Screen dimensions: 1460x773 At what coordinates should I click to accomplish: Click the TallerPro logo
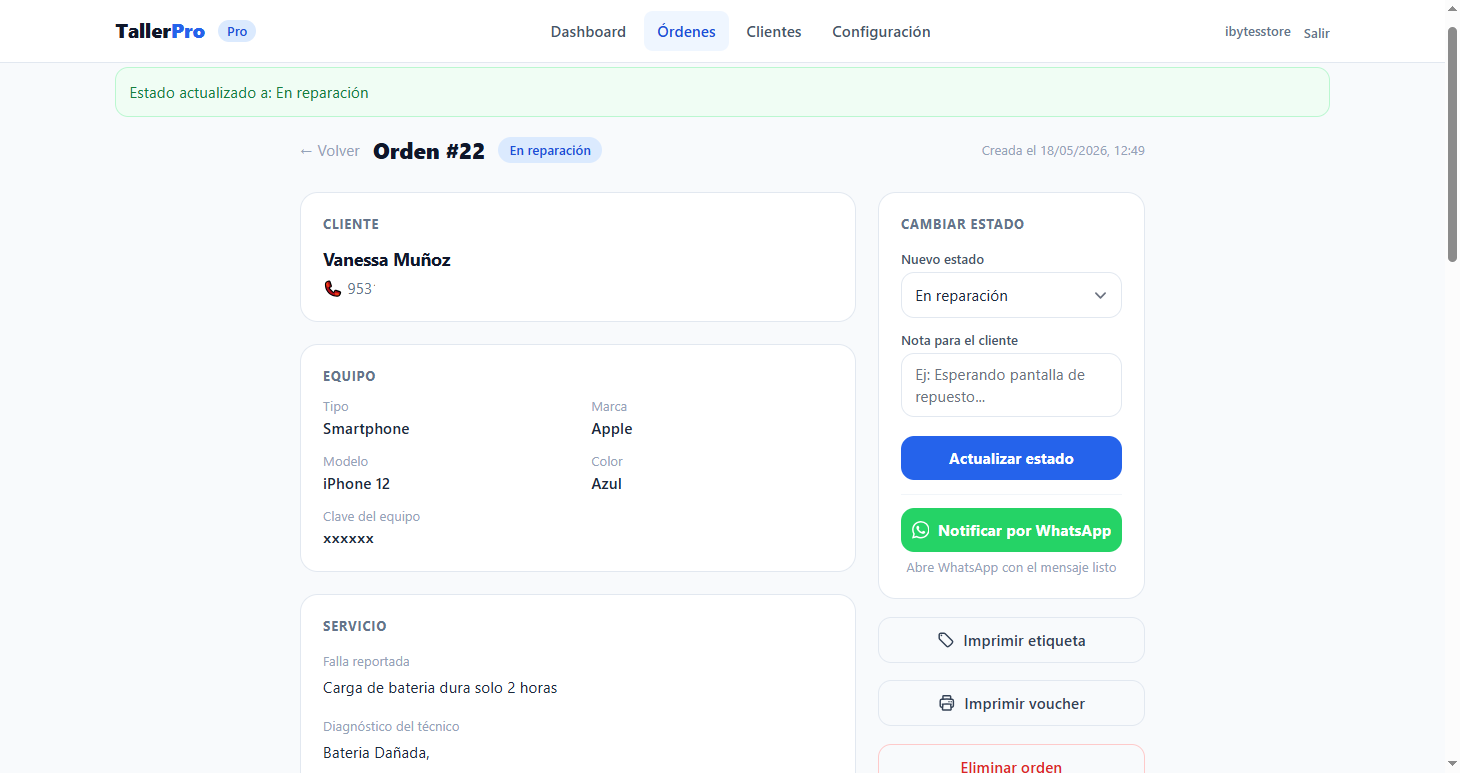(160, 31)
